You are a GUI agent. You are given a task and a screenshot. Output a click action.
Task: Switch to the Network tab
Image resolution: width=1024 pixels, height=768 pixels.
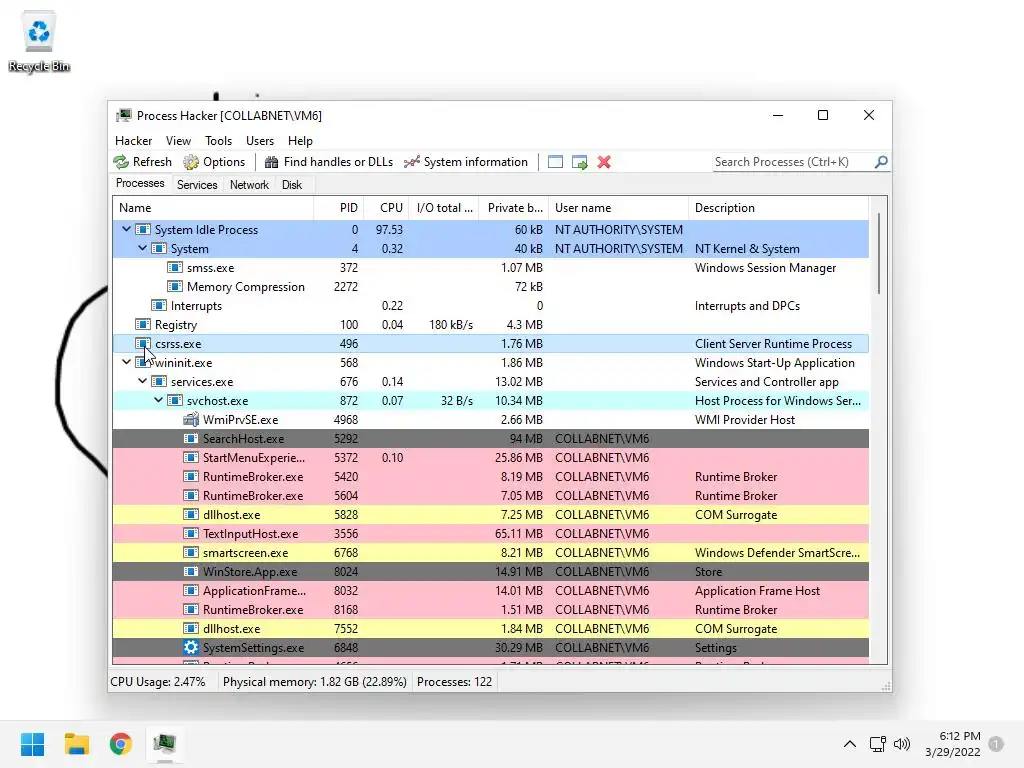click(249, 185)
